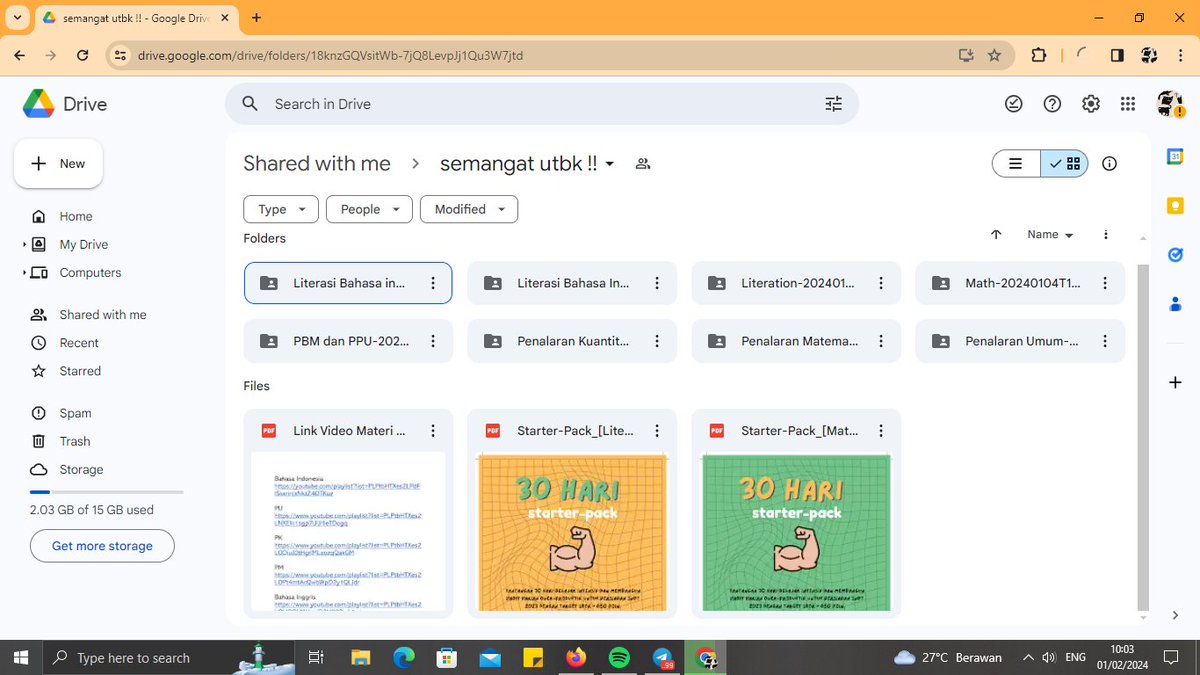This screenshot has width=1200, height=675.
Task: Open the Google apps grid
Action: click(1128, 104)
